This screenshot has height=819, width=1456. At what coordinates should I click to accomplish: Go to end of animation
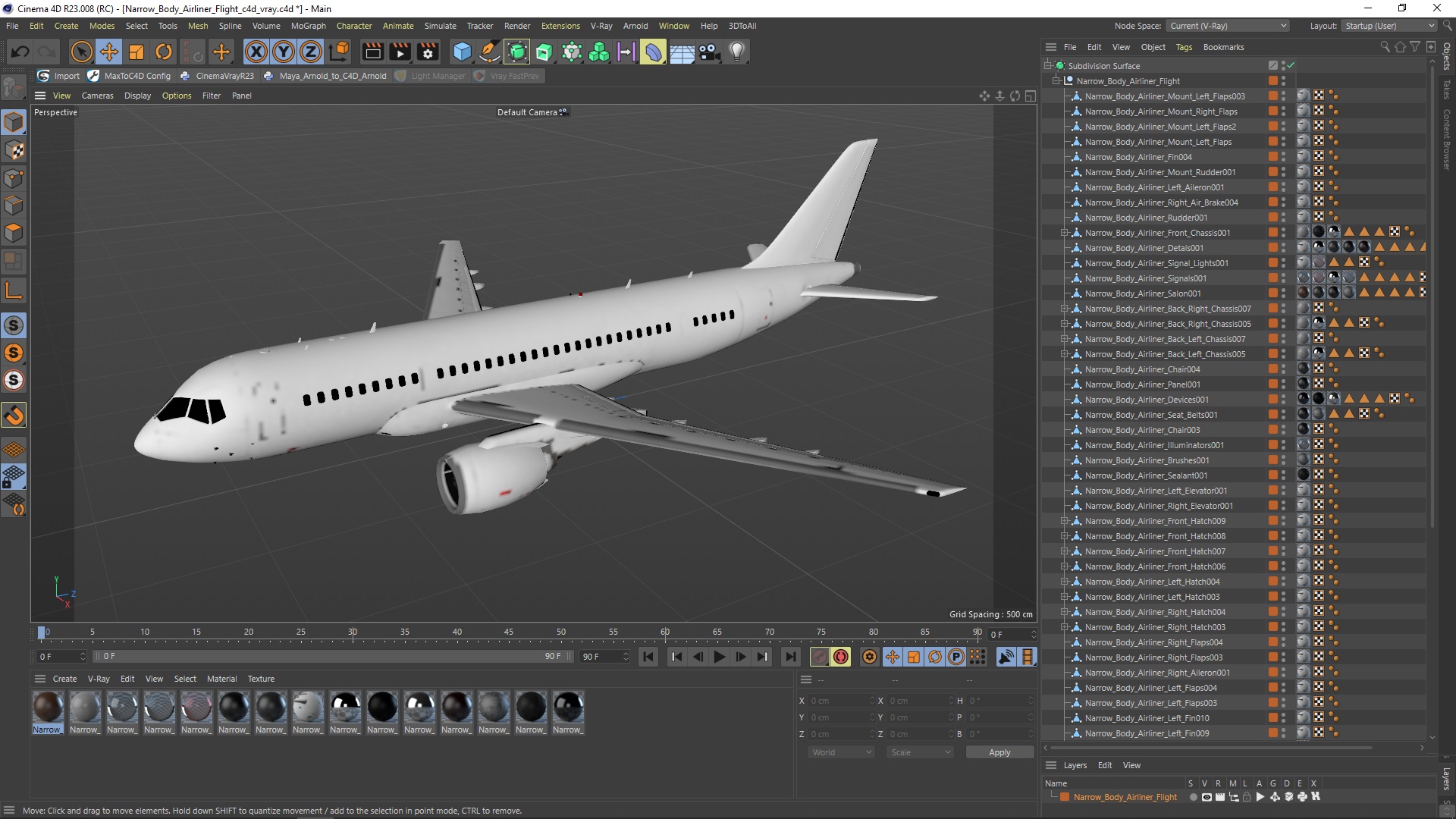click(x=791, y=657)
